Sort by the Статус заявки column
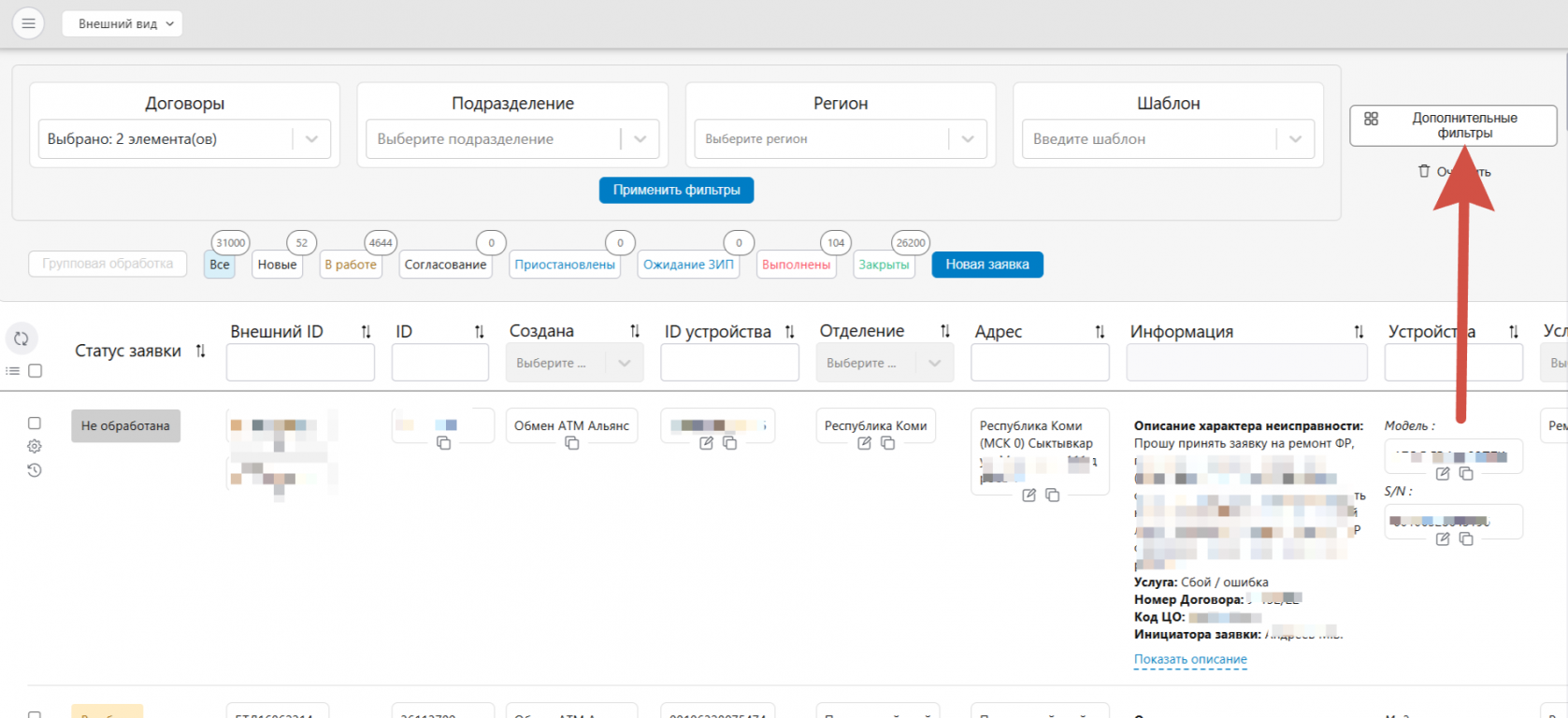This screenshot has width=1568, height=718. 200,352
